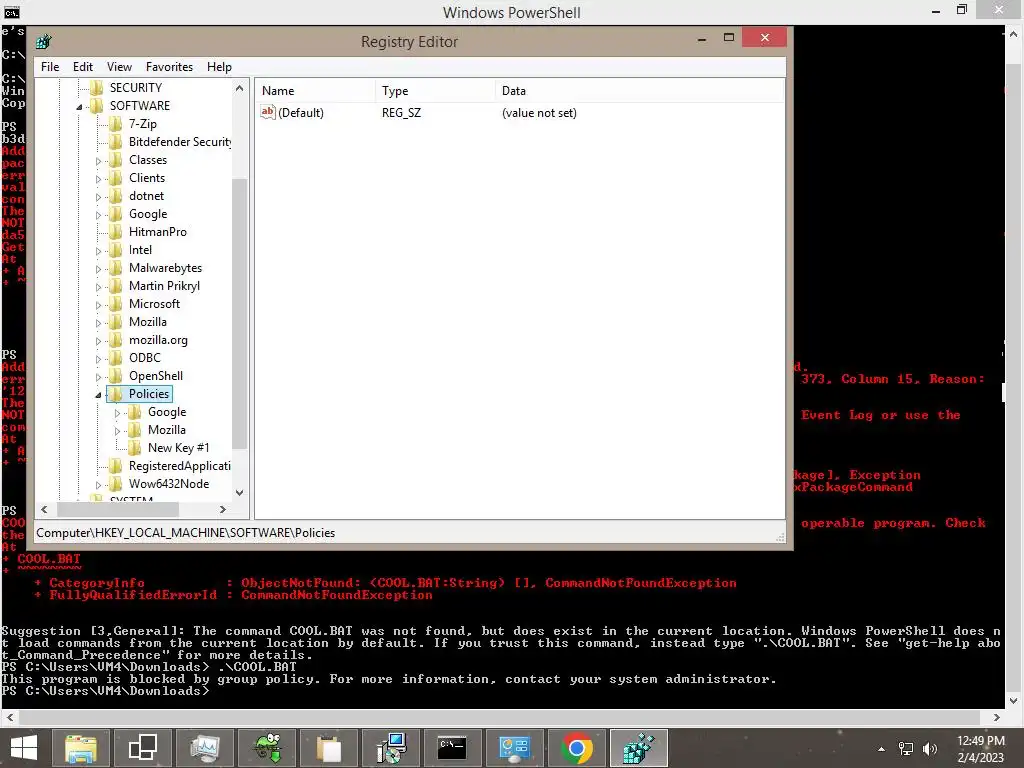Expand the Malwarebytes key
Image resolution: width=1024 pixels, height=768 pixels.
(98, 269)
